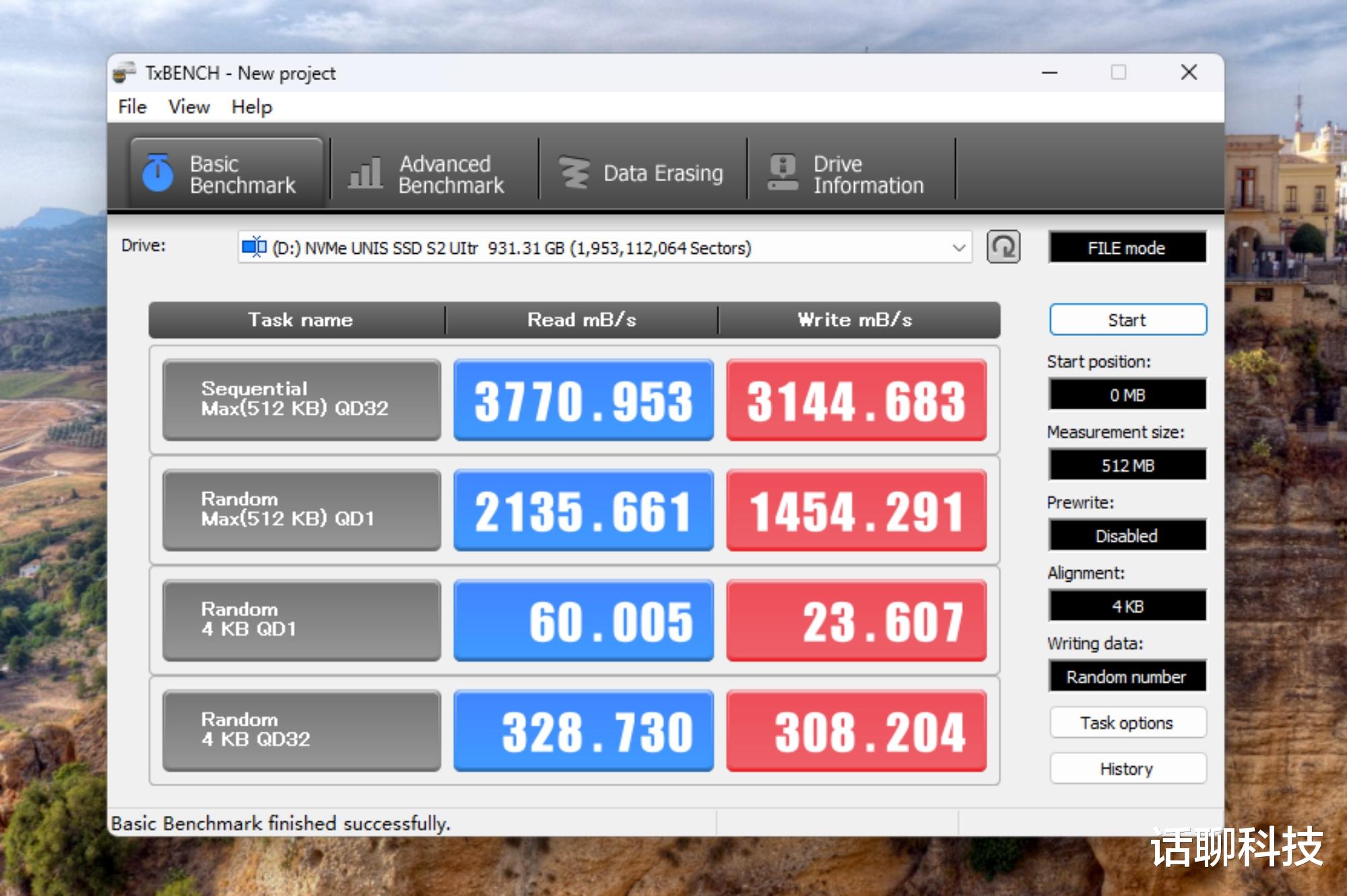Viewport: 1347px width, 896px height.
Task: Expand the Drive dropdown arrow
Action: point(958,248)
